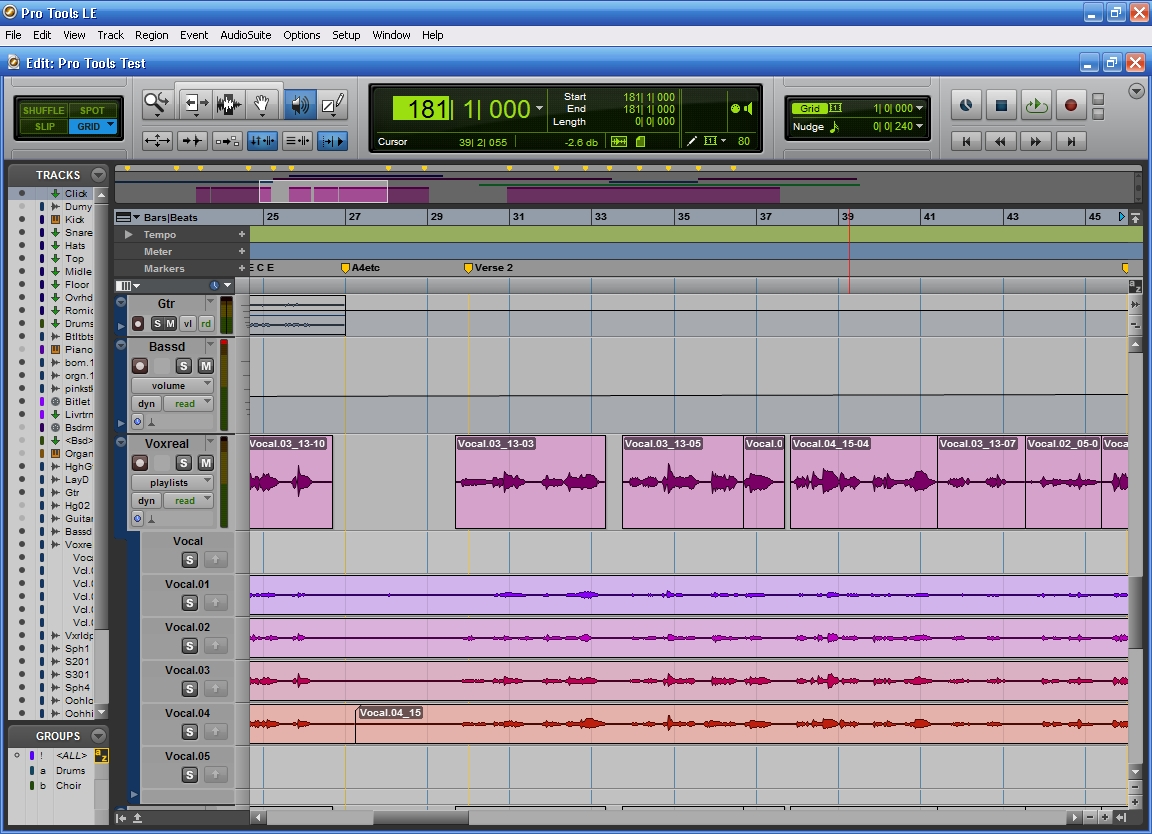The height and width of the screenshot is (834, 1152).
Task: Click the Zoom Toggle four-arrows icon
Action: pos(157,141)
